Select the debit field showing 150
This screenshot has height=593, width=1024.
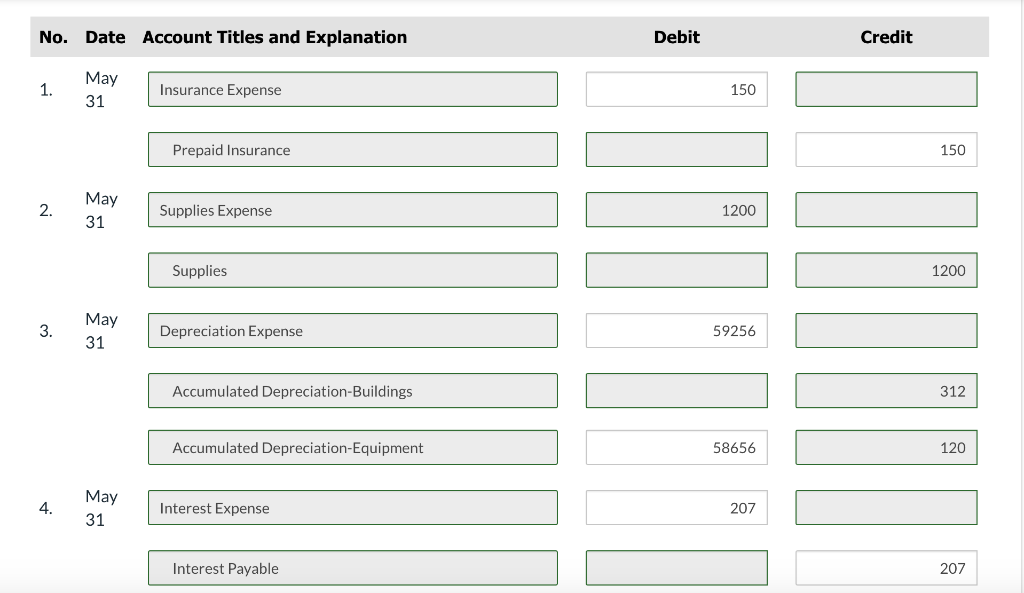coord(676,89)
